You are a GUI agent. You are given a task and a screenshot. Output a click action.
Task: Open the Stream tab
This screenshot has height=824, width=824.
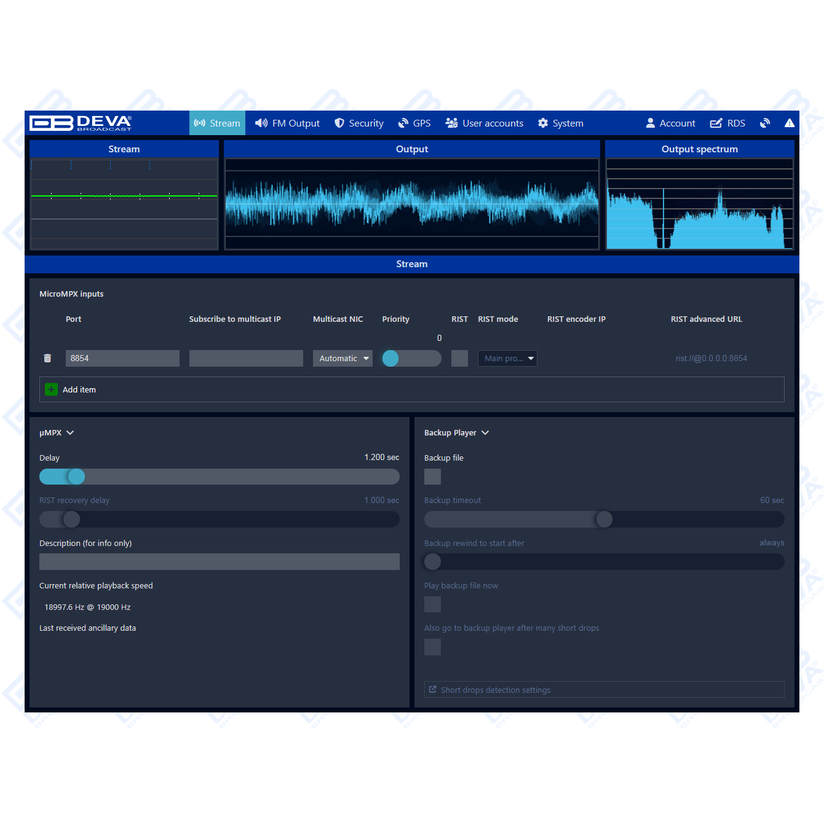pyautogui.click(x=217, y=123)
